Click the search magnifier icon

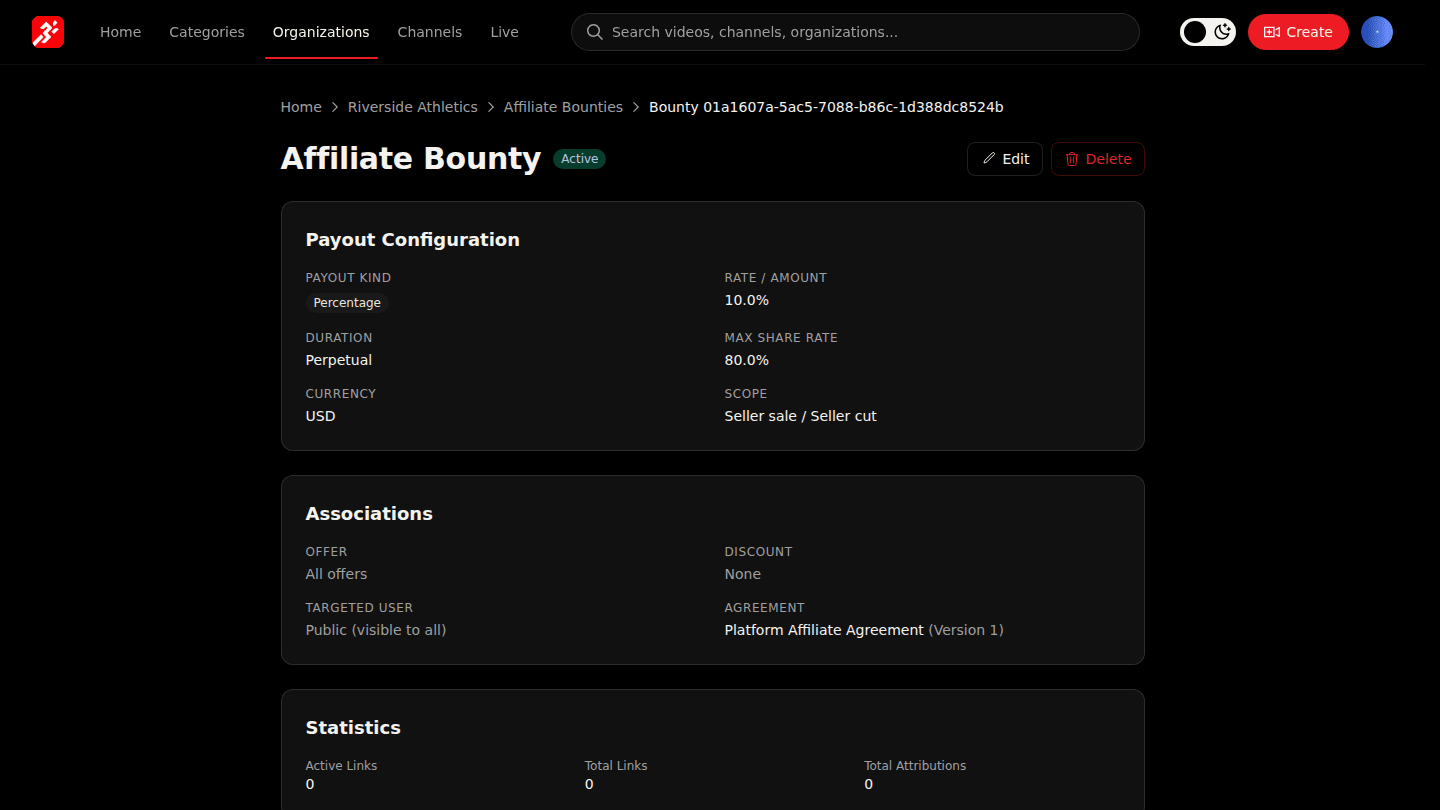[594, 32]
